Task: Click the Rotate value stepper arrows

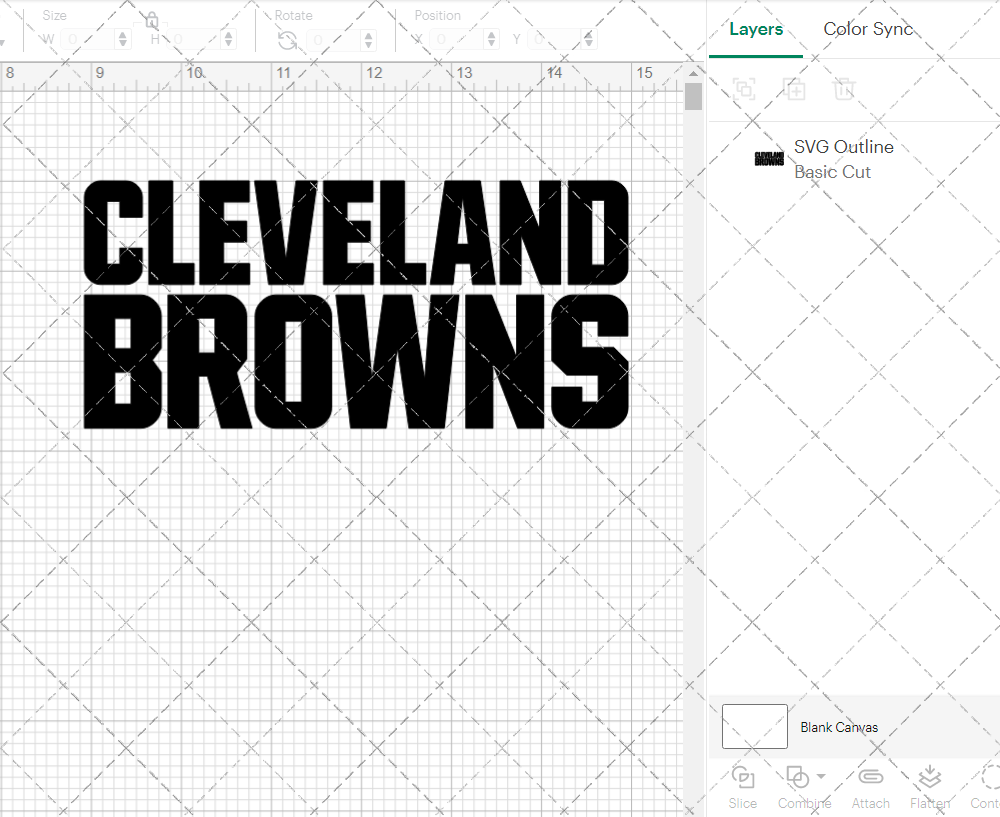Action: tap(368, 40)
